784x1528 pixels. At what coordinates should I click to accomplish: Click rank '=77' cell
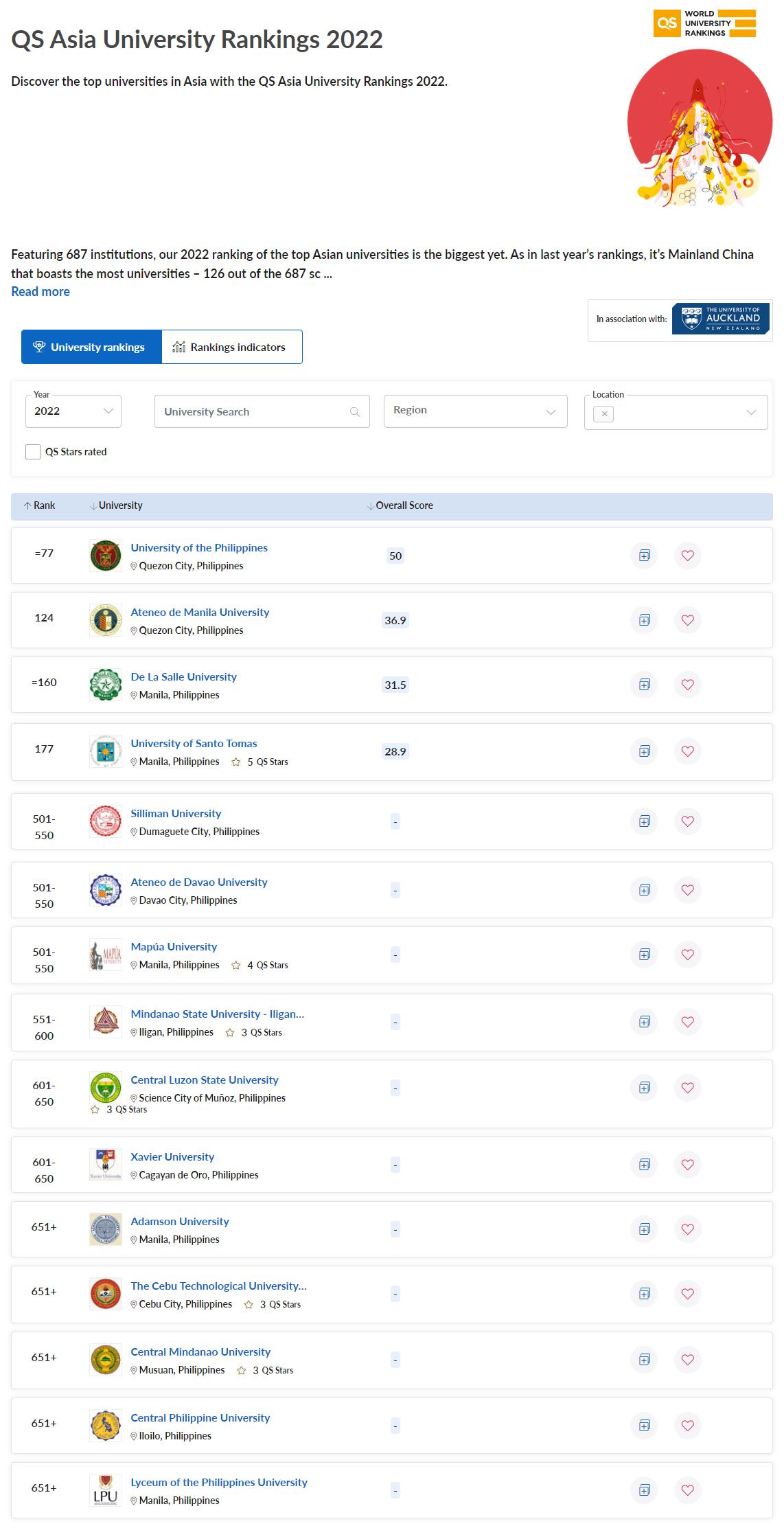[x=44, y=554]
